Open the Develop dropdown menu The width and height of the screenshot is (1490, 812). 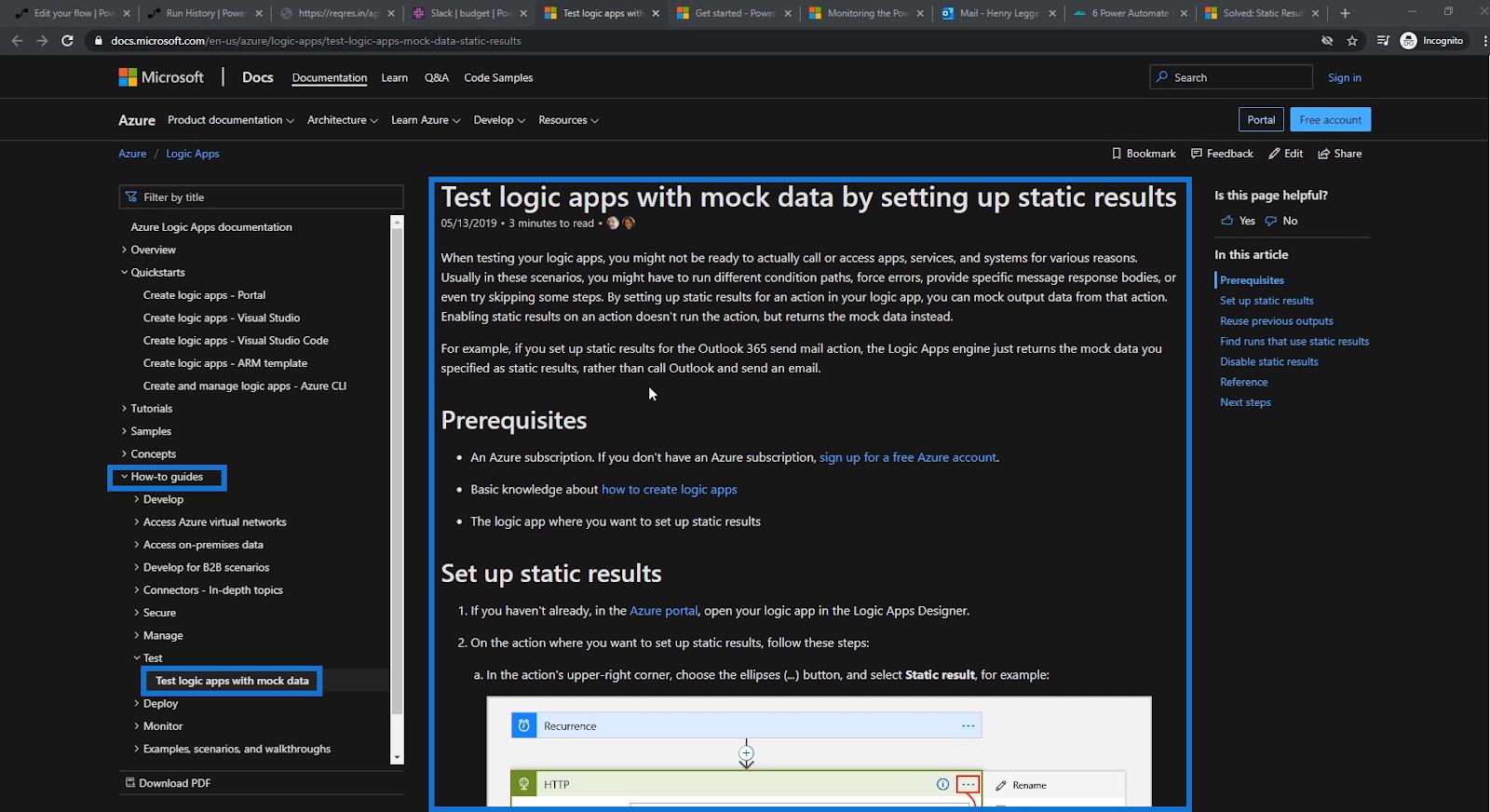(499, 120)
